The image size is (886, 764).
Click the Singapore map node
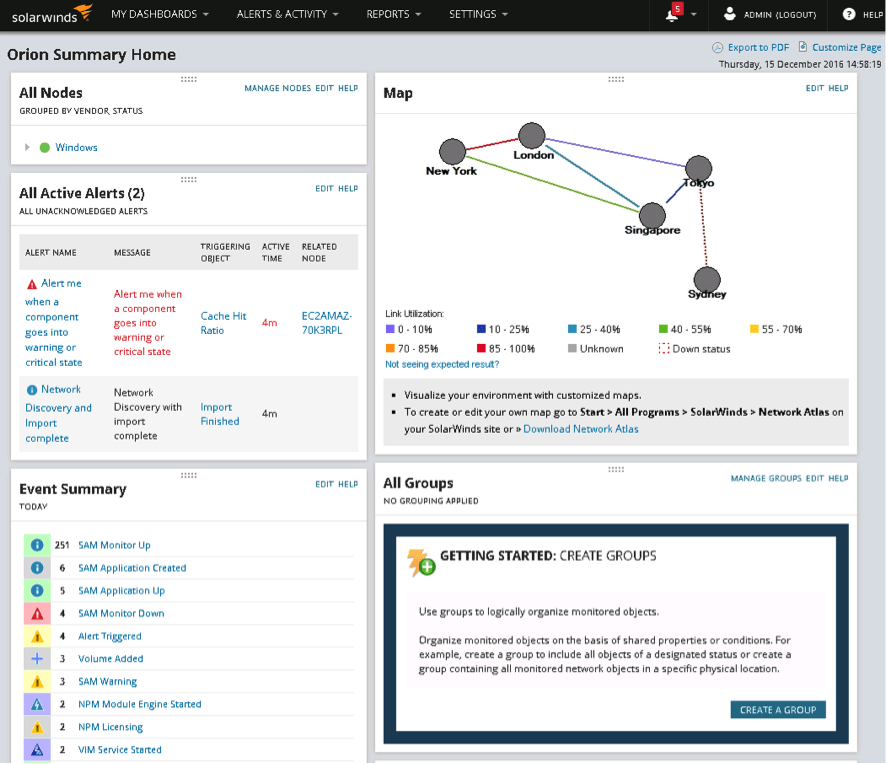pos(653,215)
